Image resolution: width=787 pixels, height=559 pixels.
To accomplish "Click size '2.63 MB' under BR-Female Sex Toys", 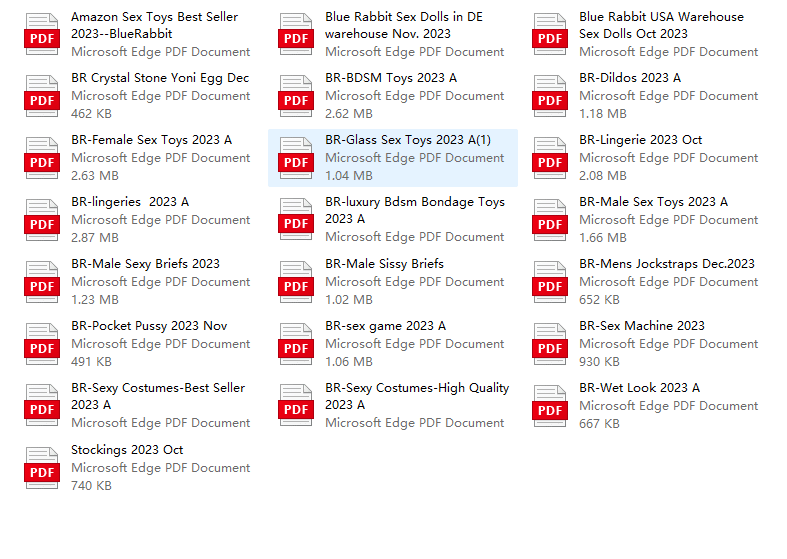I will coord(95,176).
